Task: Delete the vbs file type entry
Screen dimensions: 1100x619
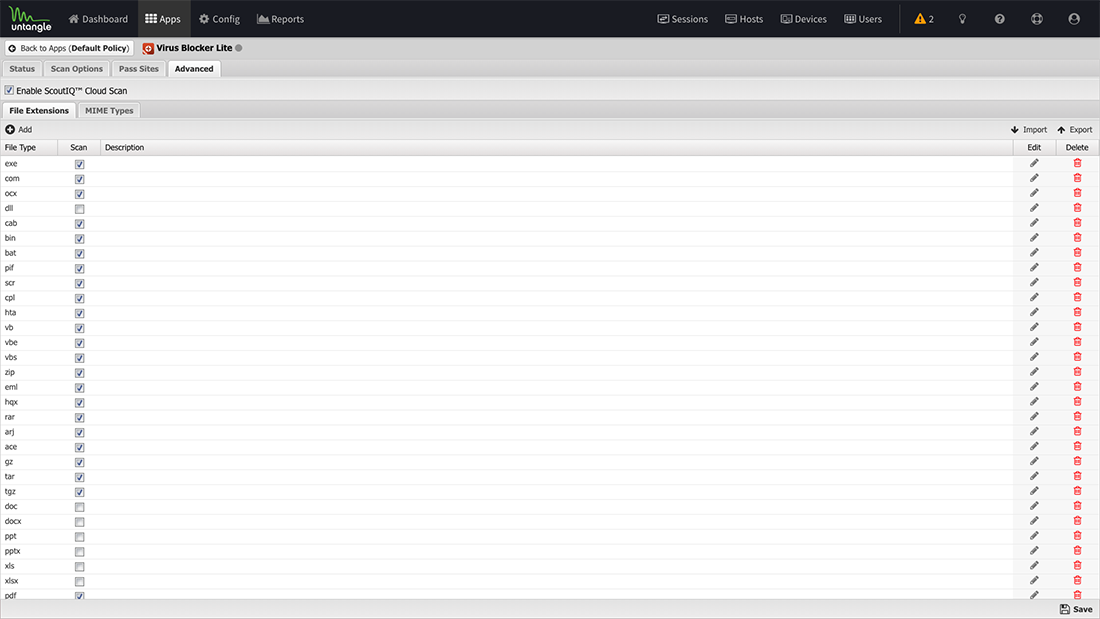Action: 1078,357
